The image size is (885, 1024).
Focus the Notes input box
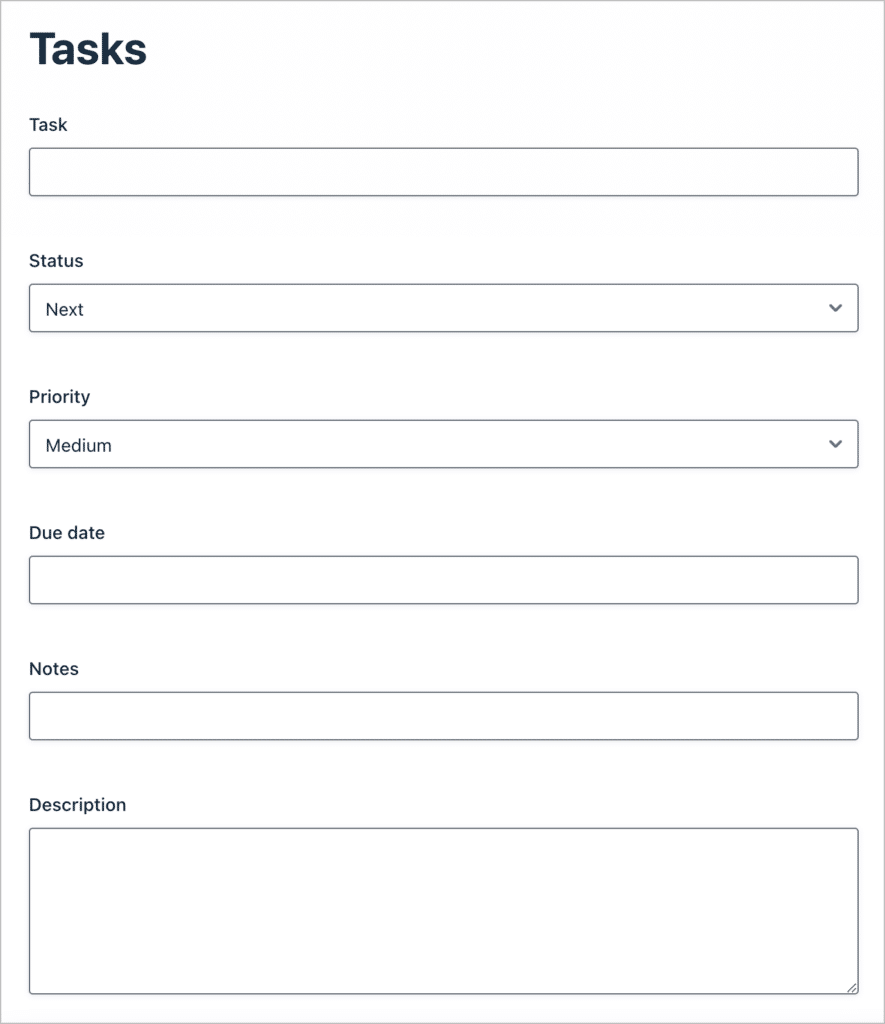443,716
